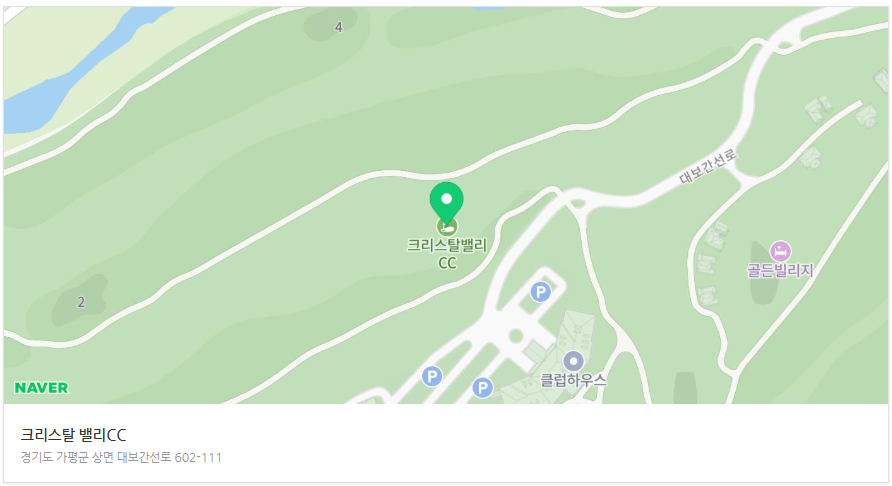Select the clubhouse building footprint shape
This screenshot has height=486, width=892.
click(575, 337)
